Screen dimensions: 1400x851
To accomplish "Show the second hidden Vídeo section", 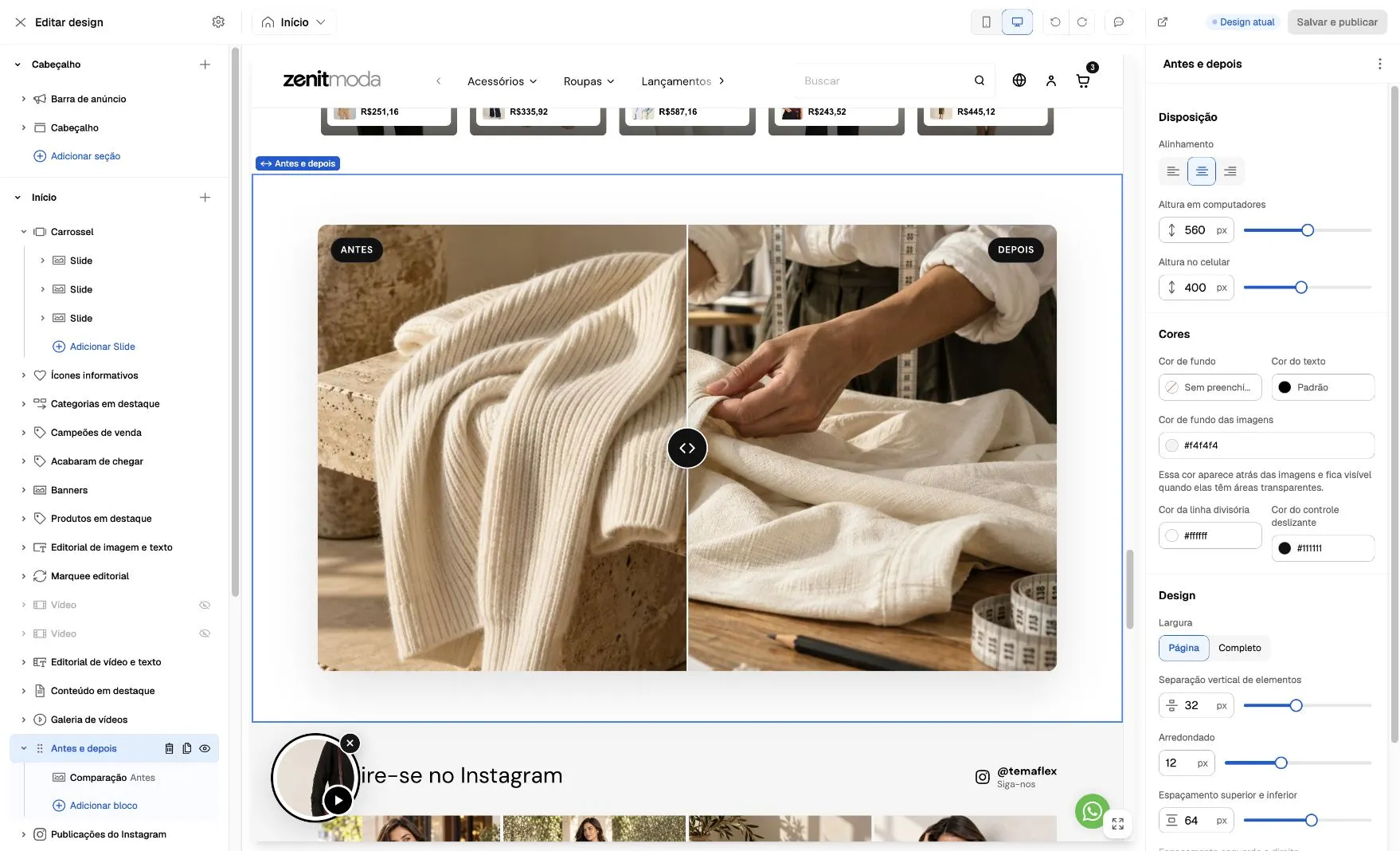I will (205, 633).
